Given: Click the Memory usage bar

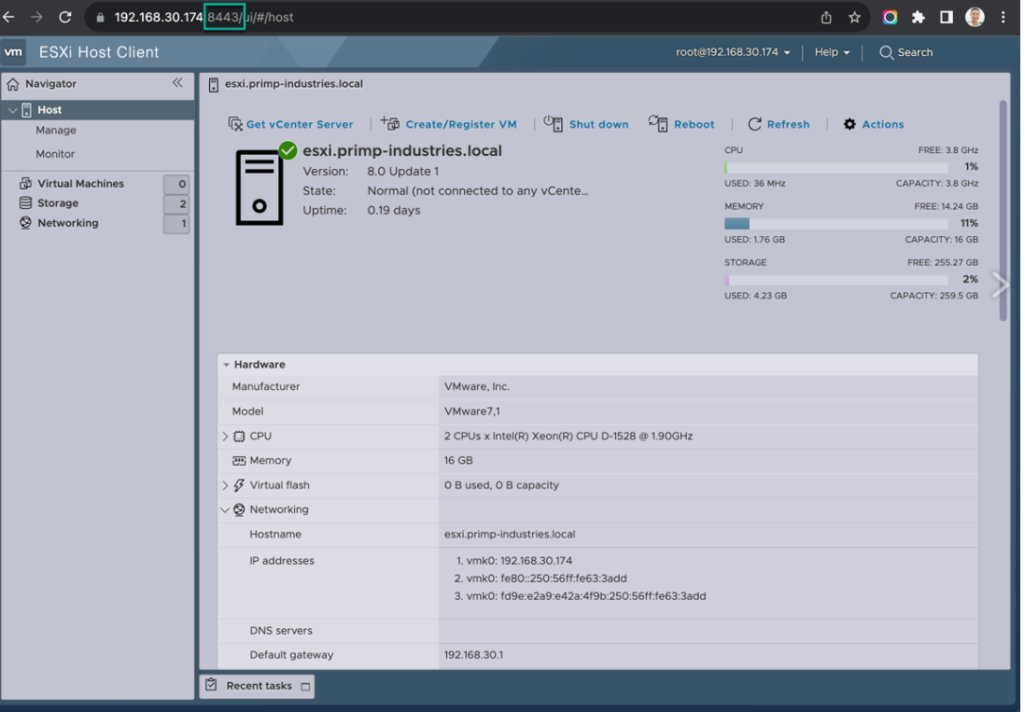Looking at the screenshot, I should point(836,223).
